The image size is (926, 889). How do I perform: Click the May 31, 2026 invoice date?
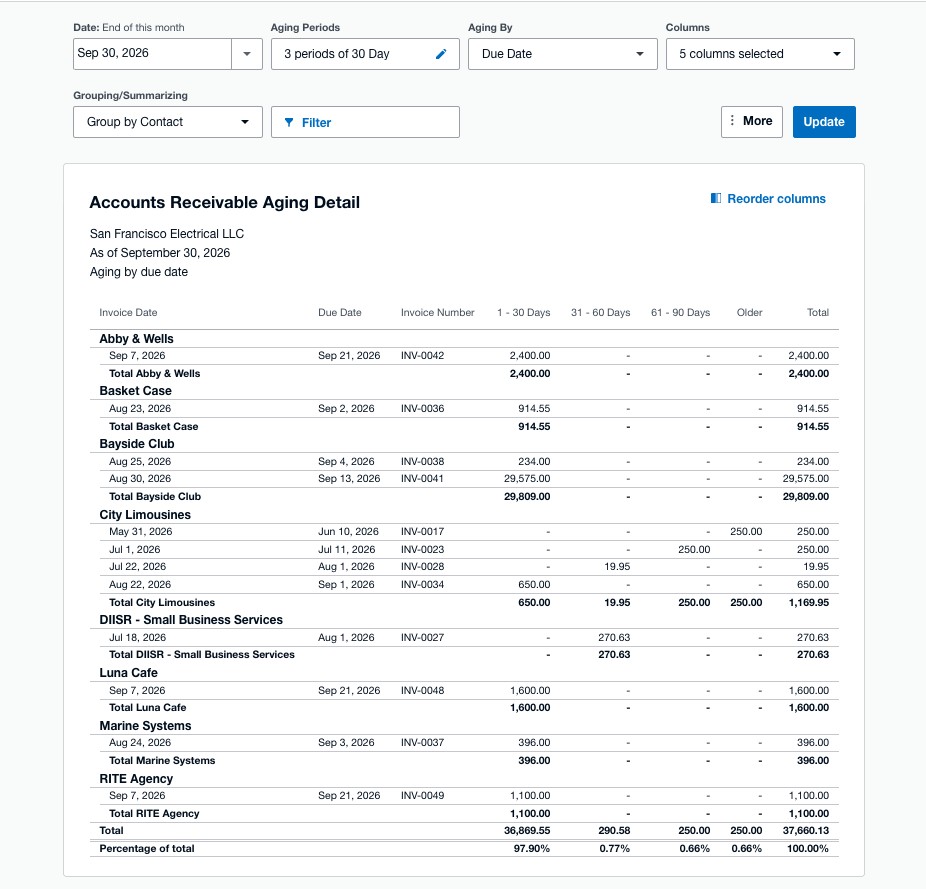tap(141, 532)
